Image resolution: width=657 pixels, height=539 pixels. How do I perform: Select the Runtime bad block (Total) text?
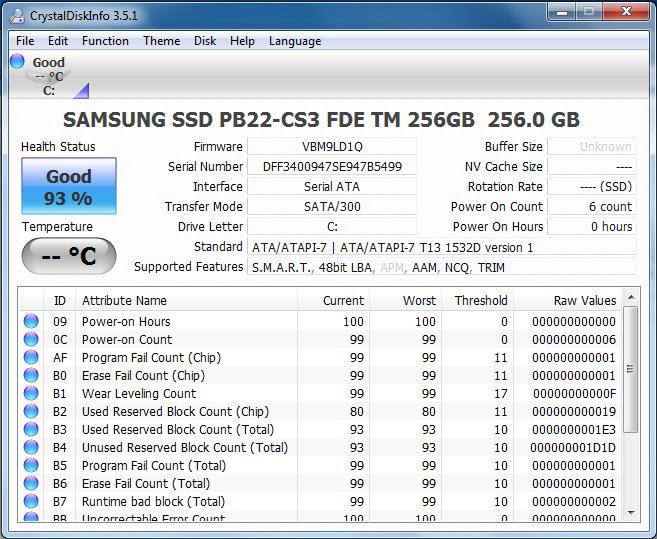pos(153,502)
